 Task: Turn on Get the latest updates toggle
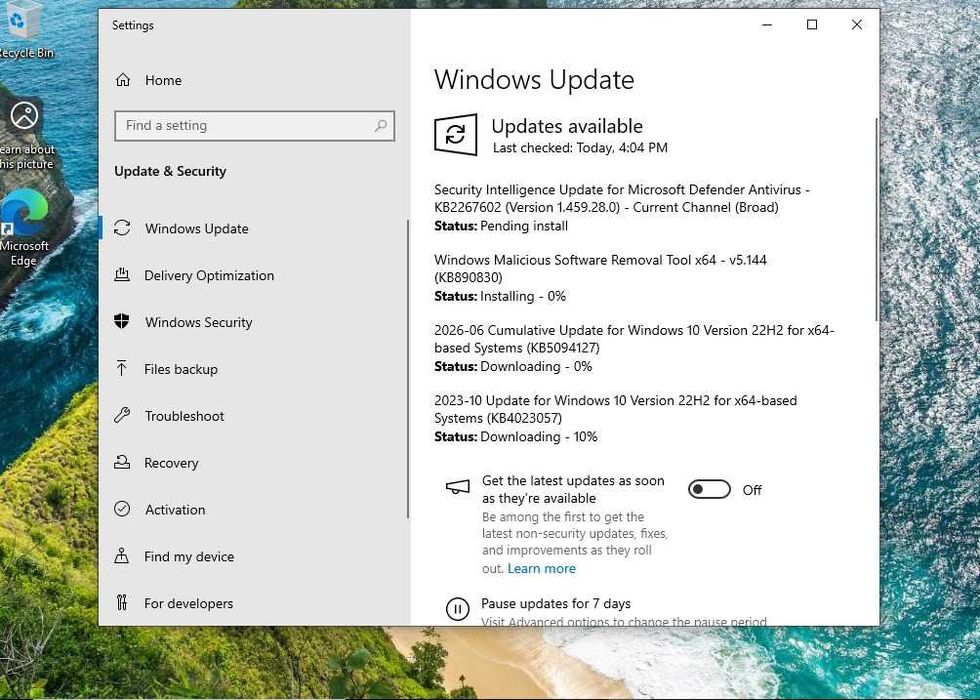[x=709, y=489]
